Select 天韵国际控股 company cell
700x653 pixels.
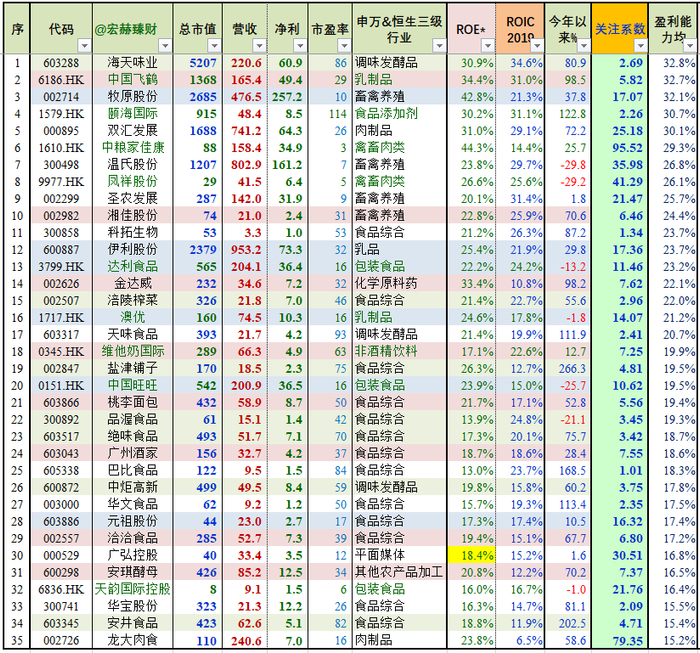pos(133,589)
